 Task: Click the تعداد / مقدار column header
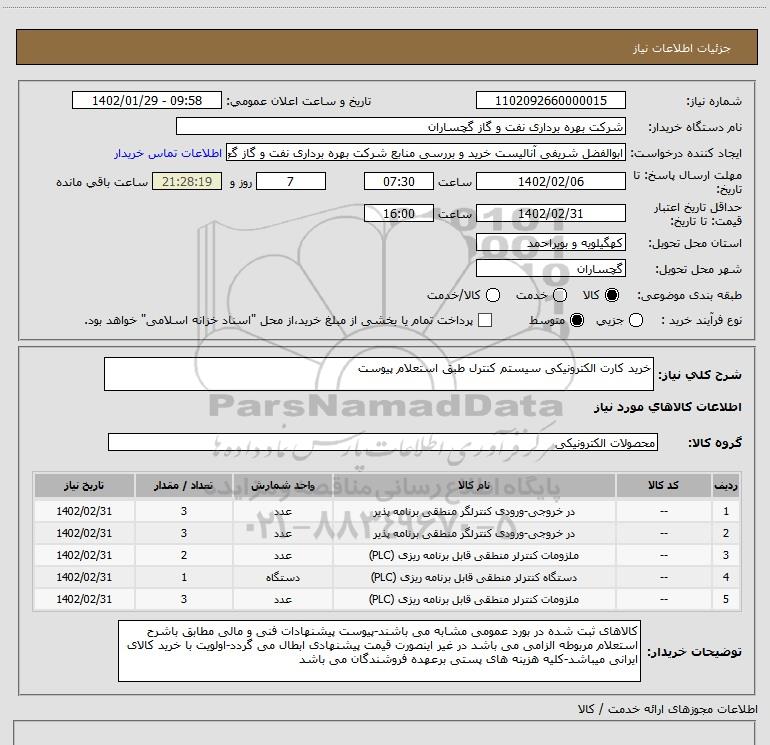(x=184, y=486)
